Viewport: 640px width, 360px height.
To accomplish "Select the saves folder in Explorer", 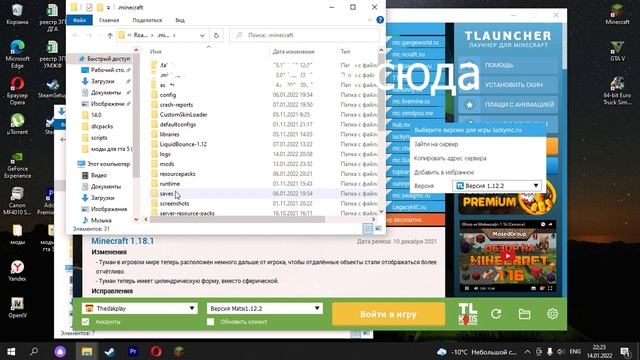I will click(x=167, y=193).
